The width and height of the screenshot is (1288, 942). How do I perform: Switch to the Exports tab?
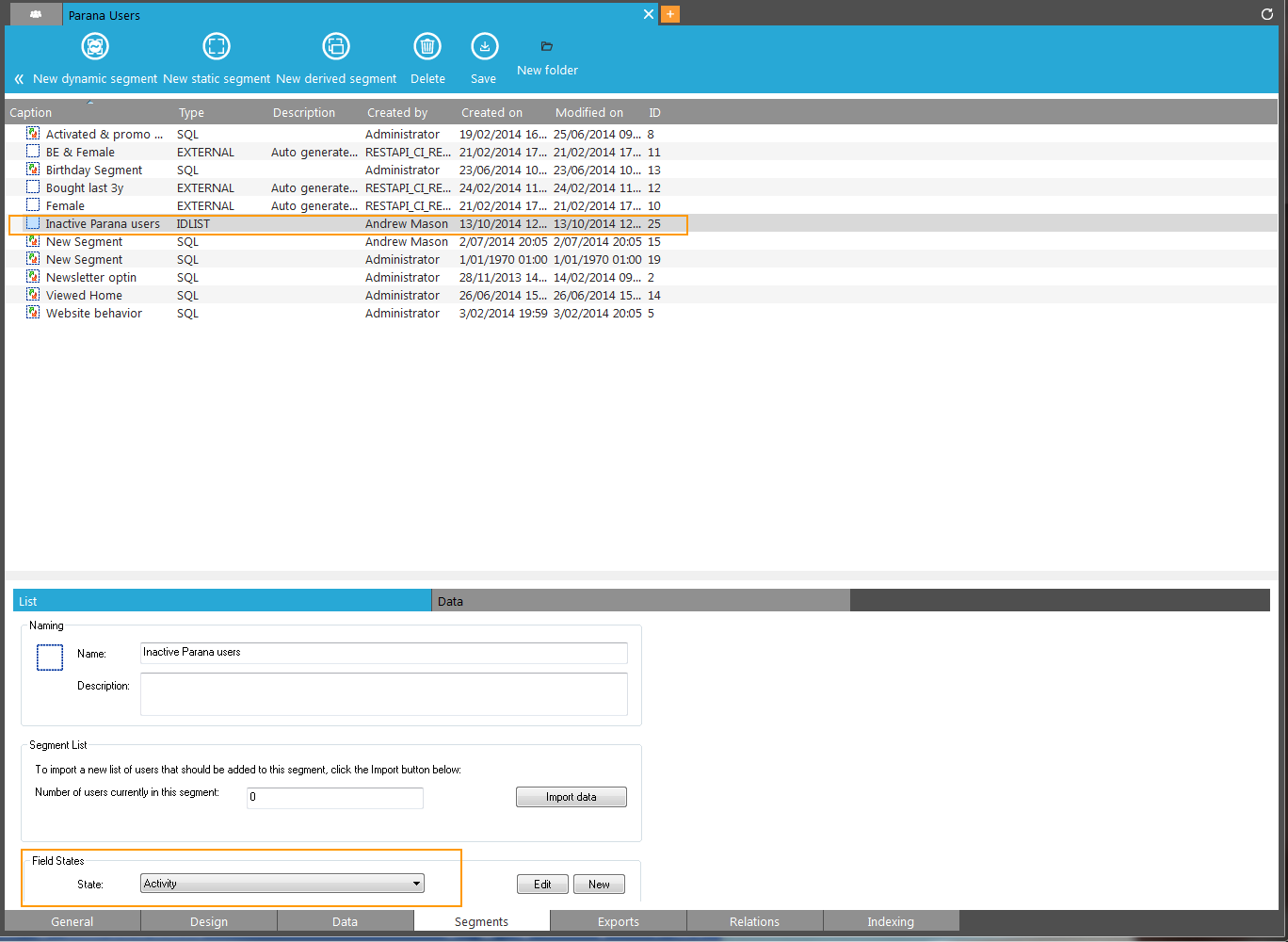click(619, 921)
